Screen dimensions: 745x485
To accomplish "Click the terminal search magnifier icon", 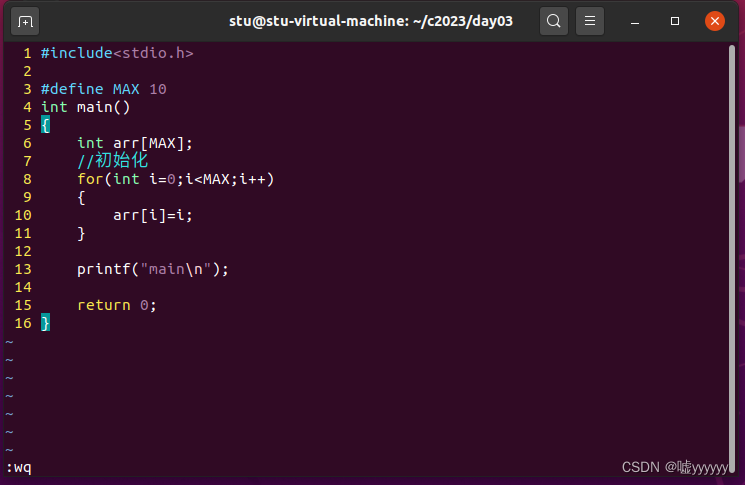I will (x=554, y=21).
